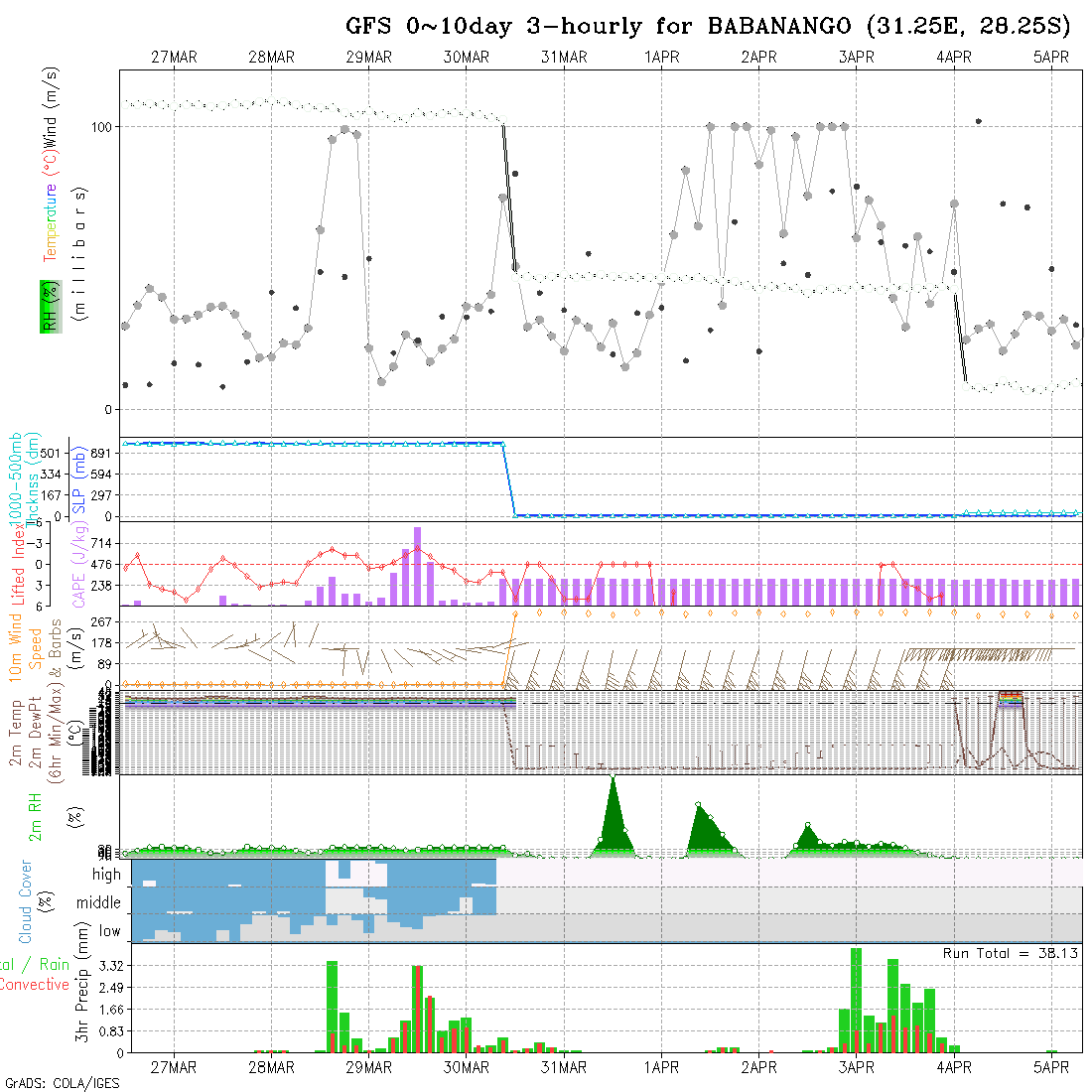Viewport: 1092px width, 1092px height.
Task: Click the GrADS: COLA/IGES footer credit
Action: point(62,1083)
